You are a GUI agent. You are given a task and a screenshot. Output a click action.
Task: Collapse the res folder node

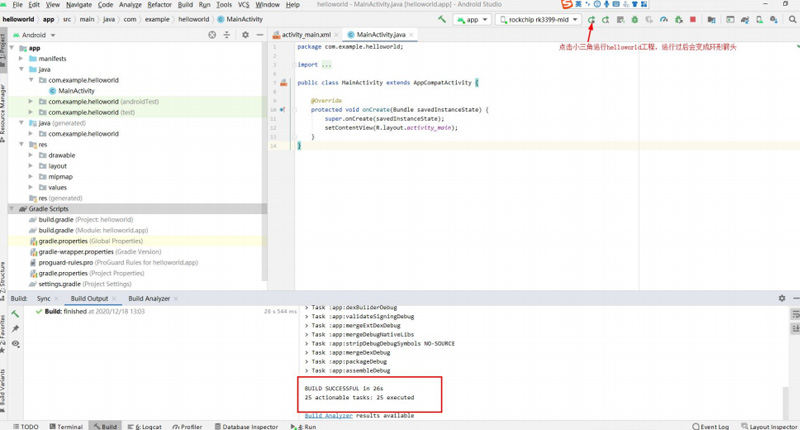(x=21, y=144)
